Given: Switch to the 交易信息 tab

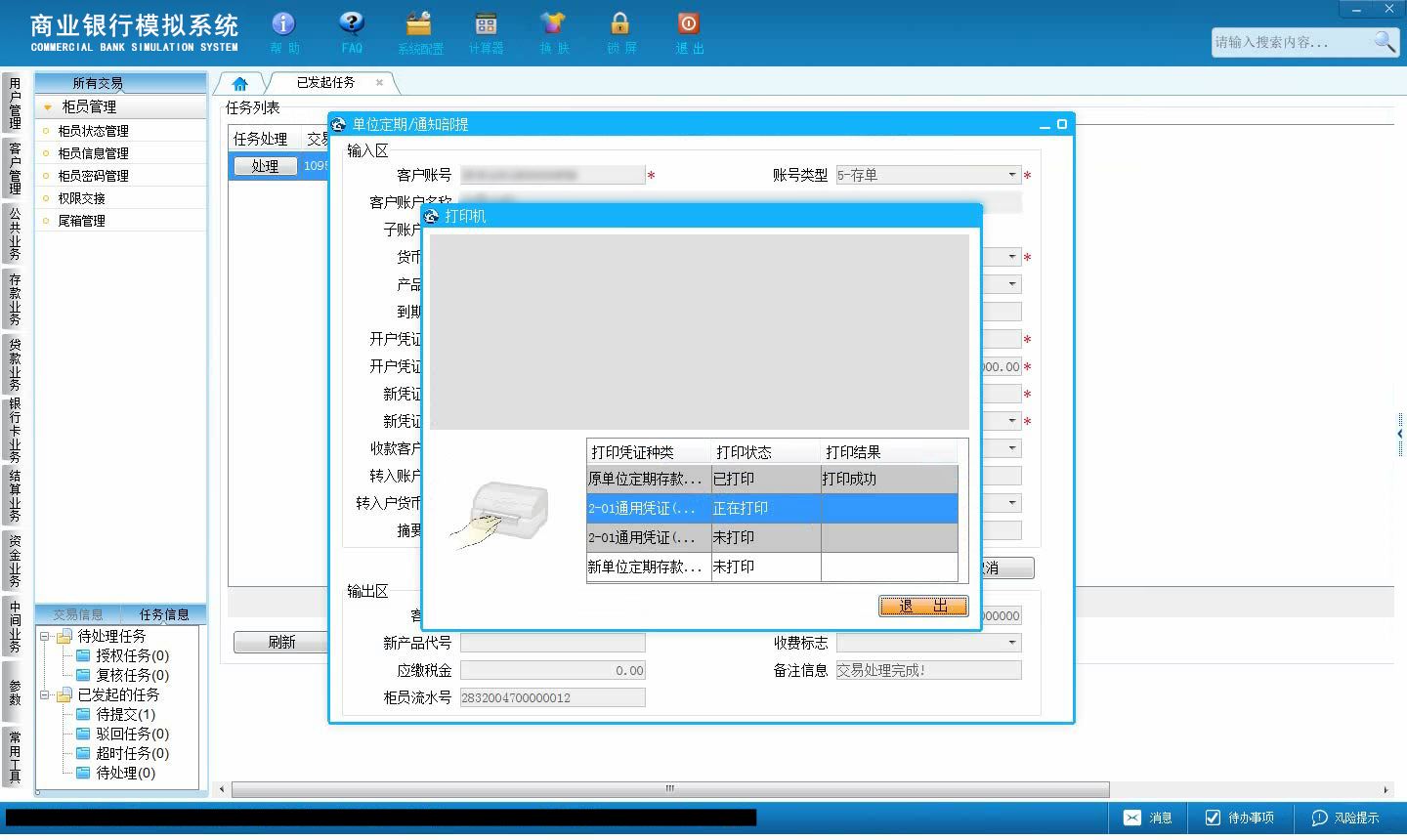Looking at the screenshot, I should pos(78,614).
